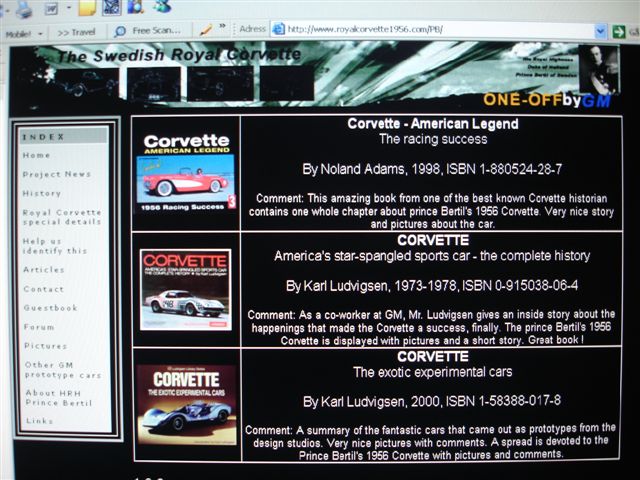Click the Edit with Word icon
The height and width of the screenshot is (480, 640).
(51, 8)
